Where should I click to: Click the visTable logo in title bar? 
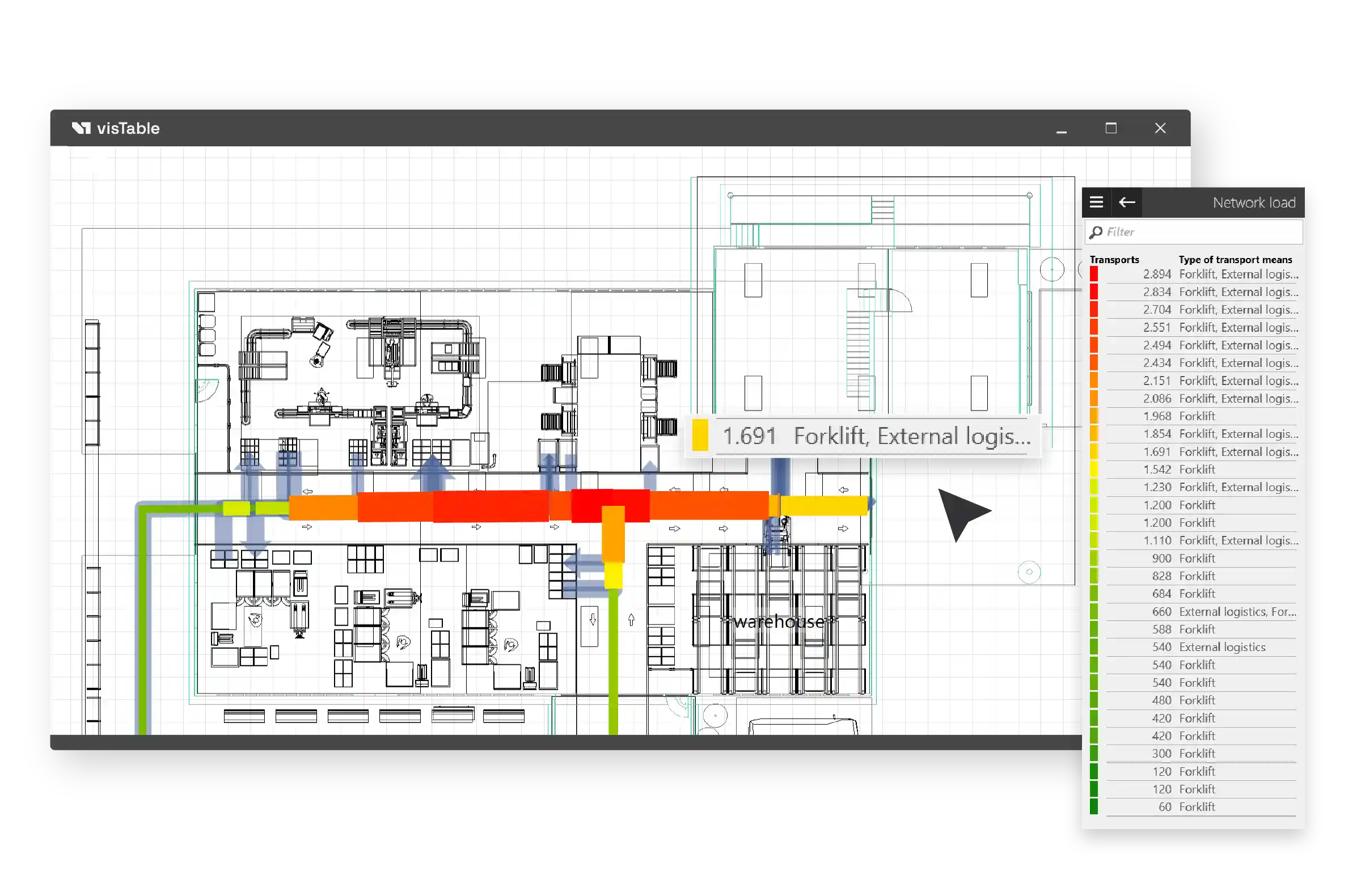pyautogui.click(x=116, y=128)
